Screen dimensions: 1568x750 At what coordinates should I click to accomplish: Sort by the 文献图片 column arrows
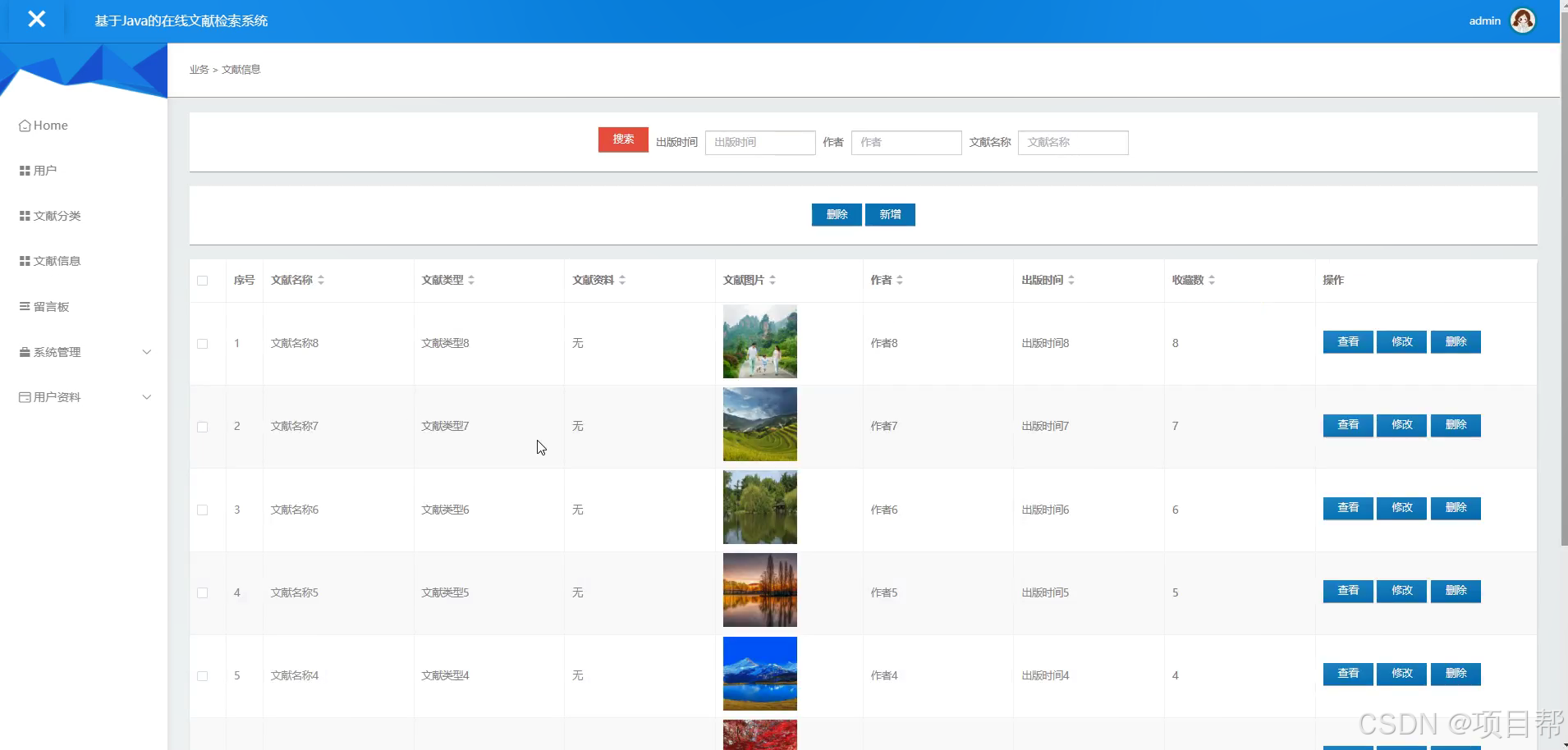click(773, 280)
